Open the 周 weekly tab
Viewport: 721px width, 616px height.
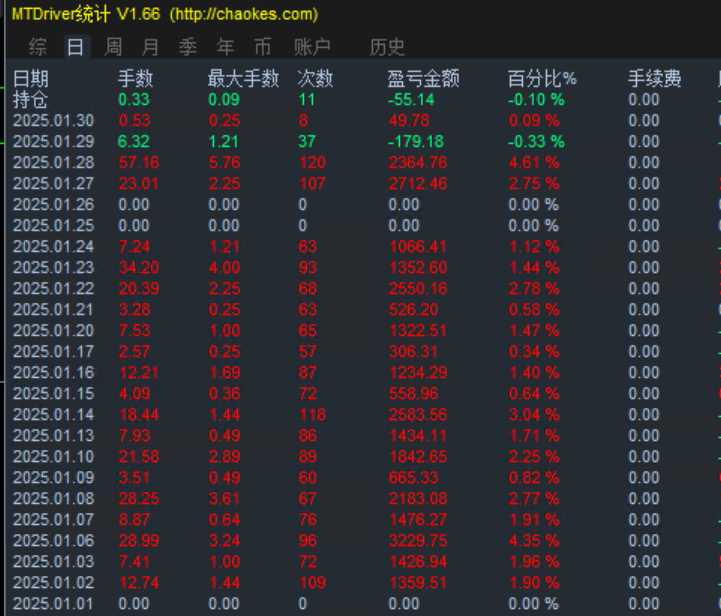pyautogui.click(x=113, y=47)
